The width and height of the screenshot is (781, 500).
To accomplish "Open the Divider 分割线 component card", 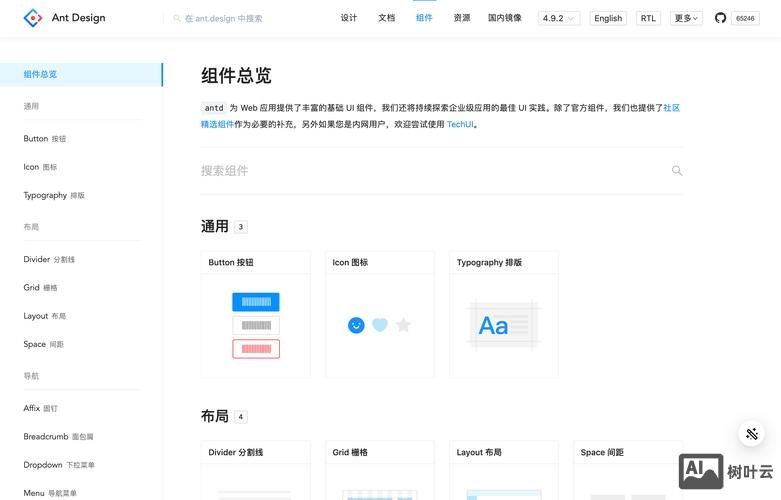I will point(256,470).
